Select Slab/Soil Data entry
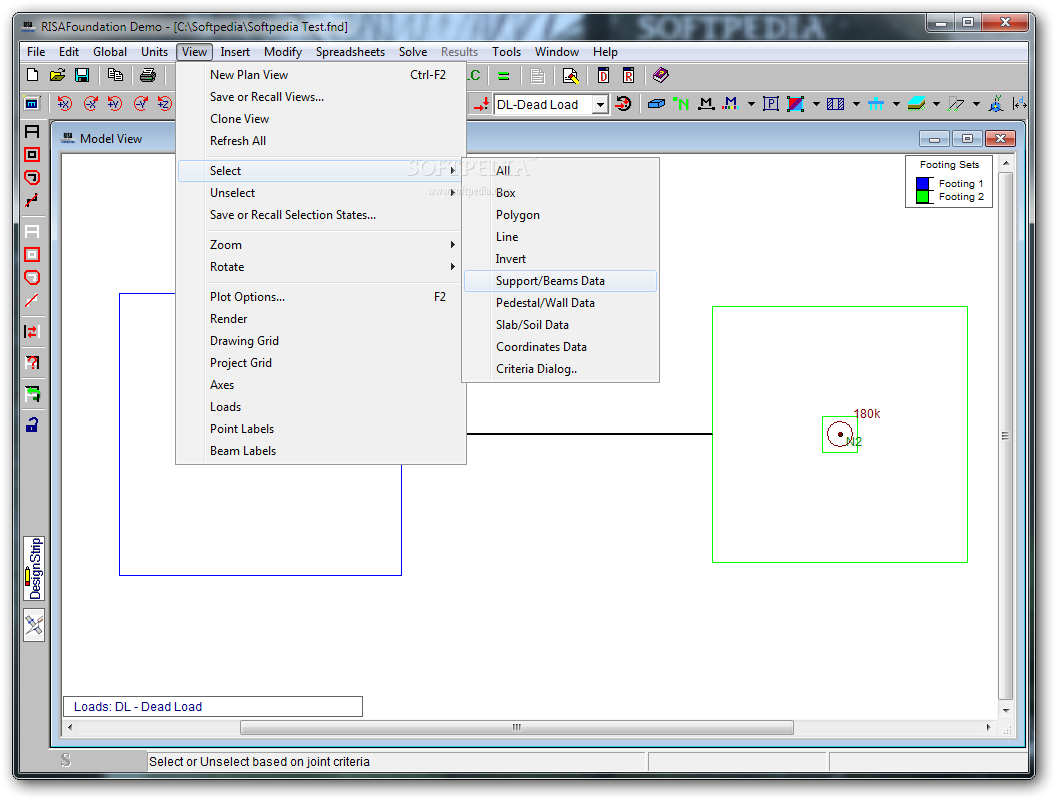 pos(560,325)
